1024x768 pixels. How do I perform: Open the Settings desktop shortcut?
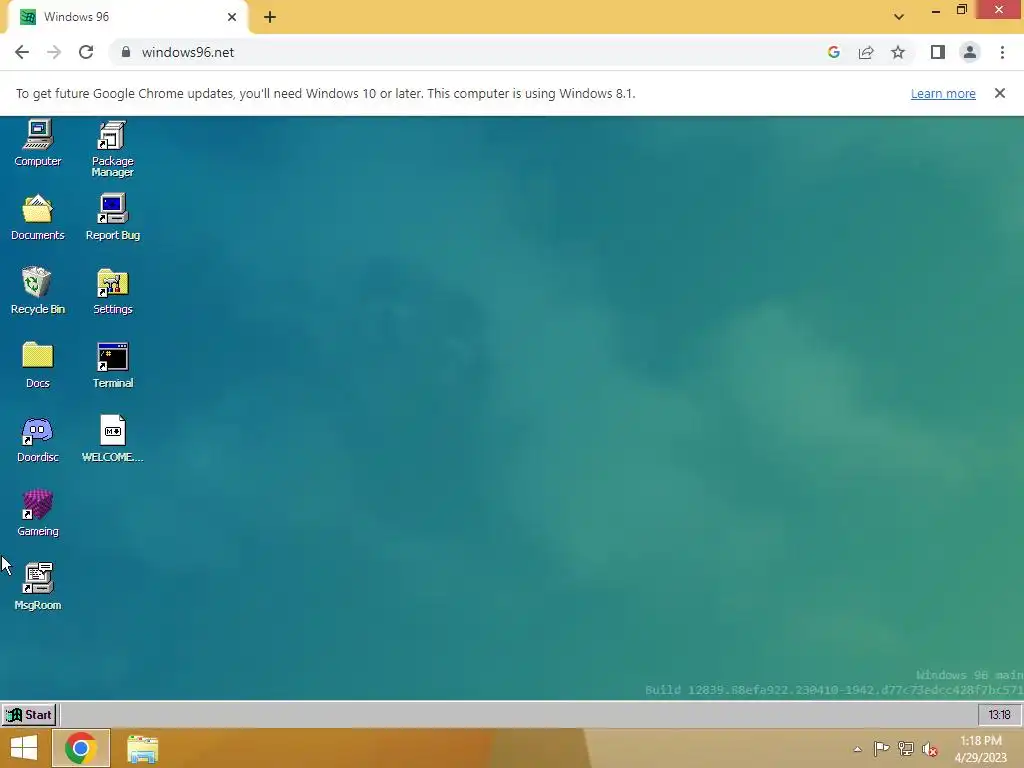[x=112, y=291]
